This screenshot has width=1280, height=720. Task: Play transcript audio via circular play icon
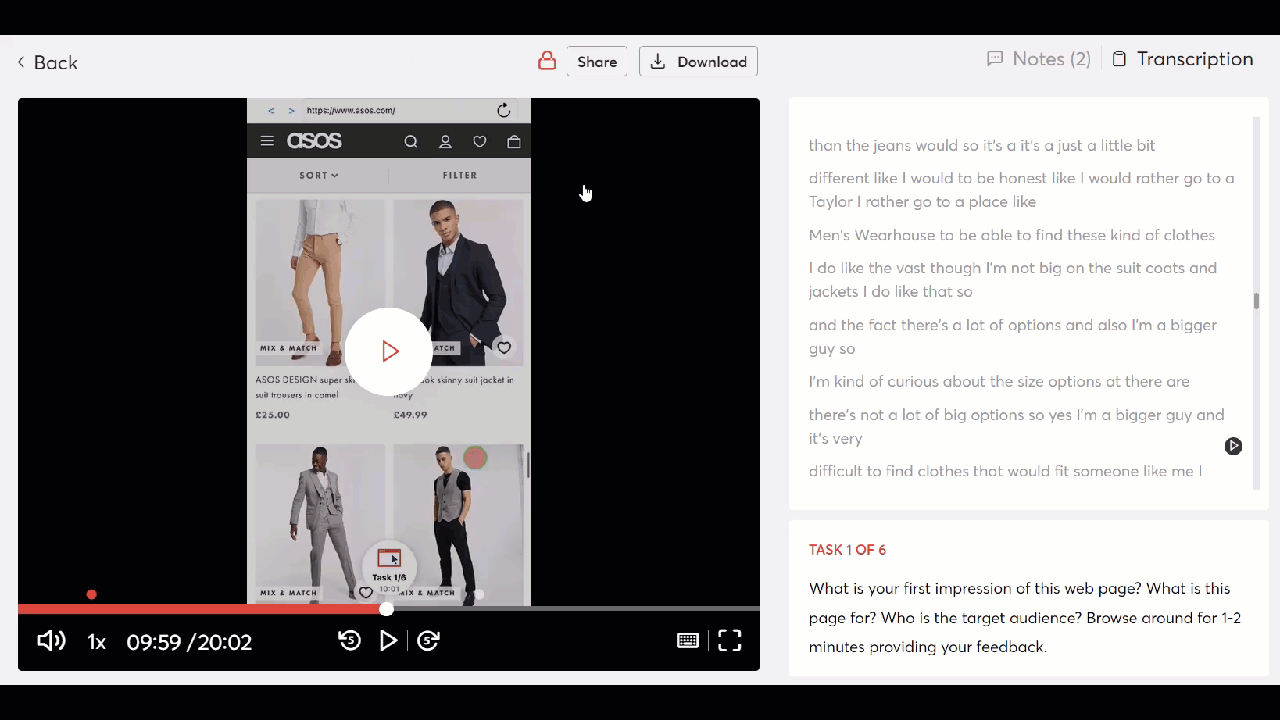1233,446
